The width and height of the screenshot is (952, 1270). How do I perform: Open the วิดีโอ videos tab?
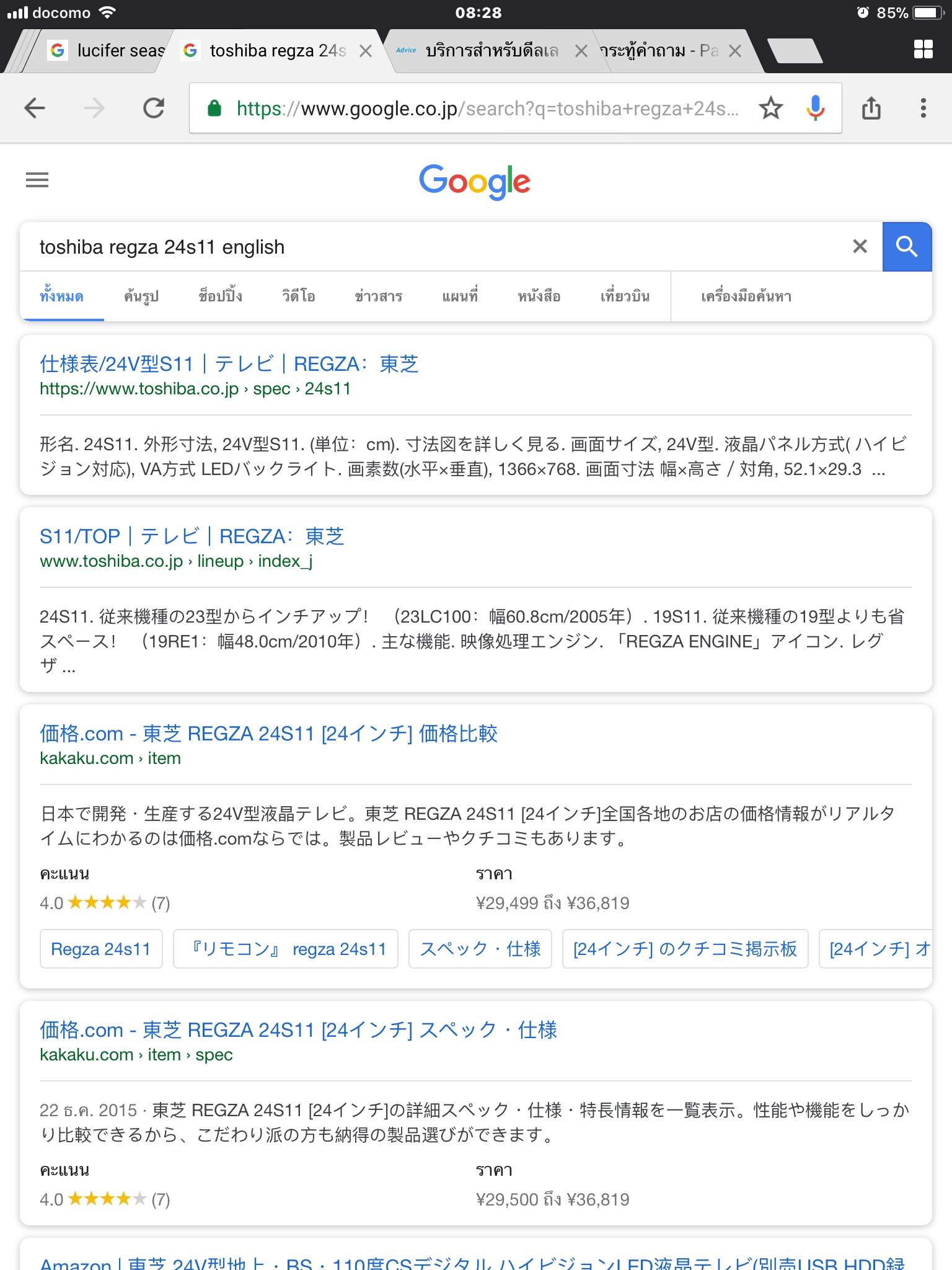pyautogui.click(x=299, y=296)
